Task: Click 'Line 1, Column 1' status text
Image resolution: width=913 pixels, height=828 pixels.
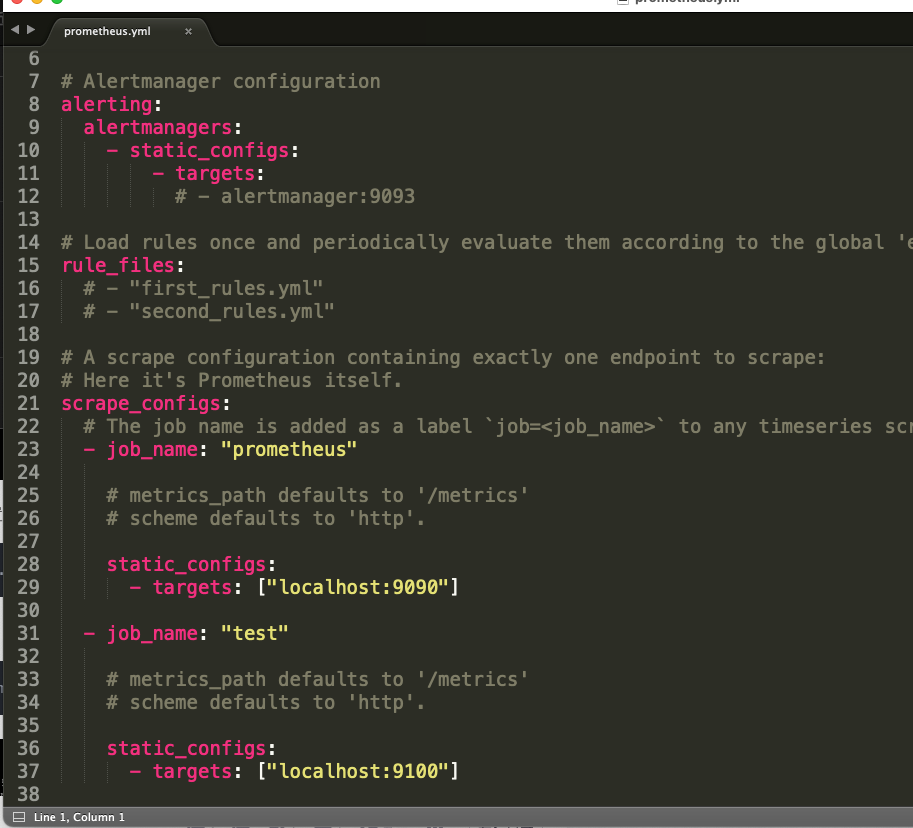Action: point(79,817)
